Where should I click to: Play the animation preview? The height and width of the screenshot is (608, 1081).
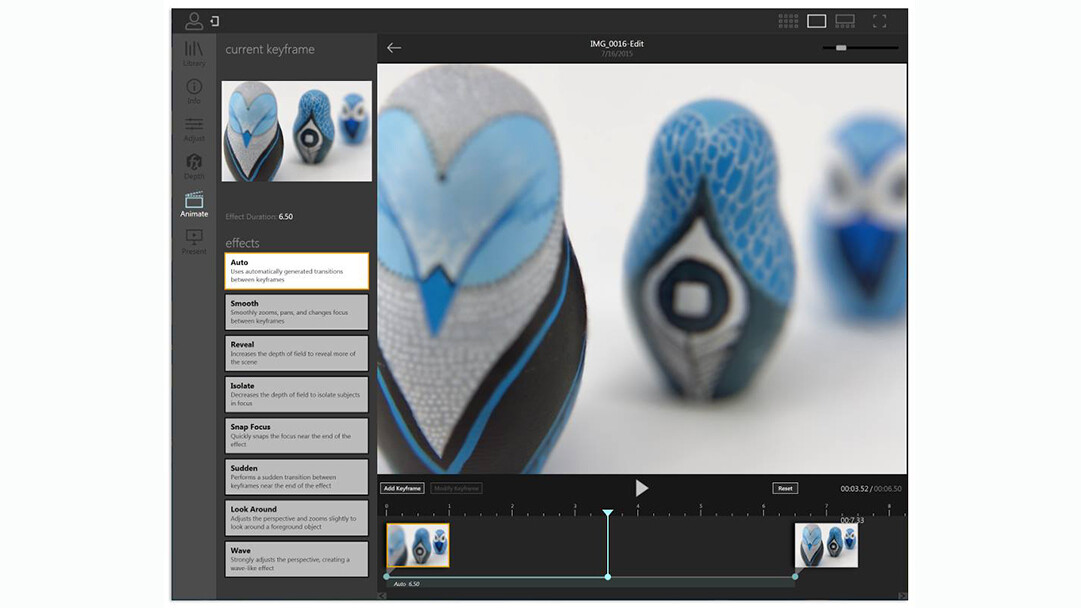click(642, 488)
